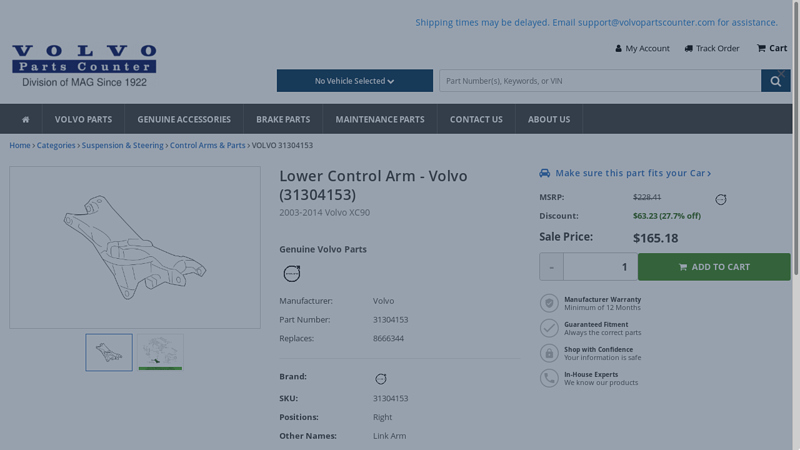
Task: Click the Volvo logo under Genuine Volvo Parts
Action: point(292,273)
